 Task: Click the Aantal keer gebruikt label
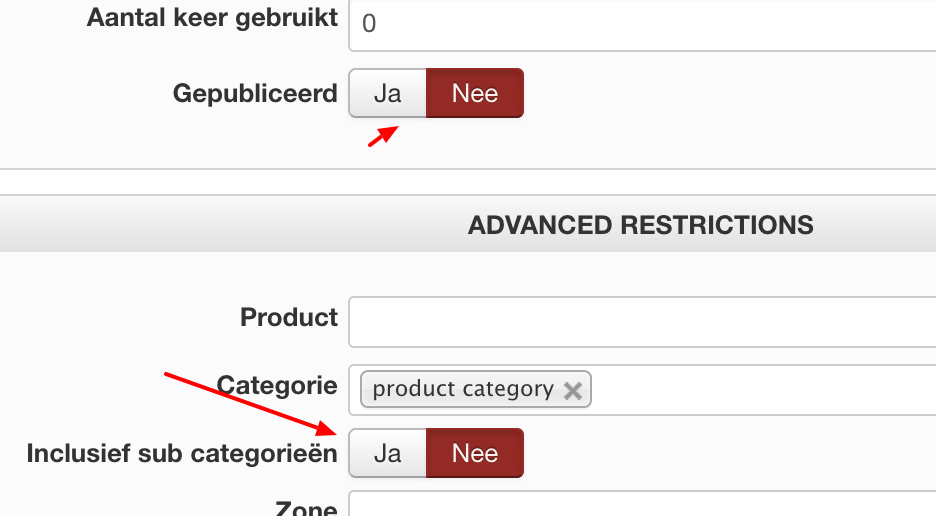tap(212, 18)
